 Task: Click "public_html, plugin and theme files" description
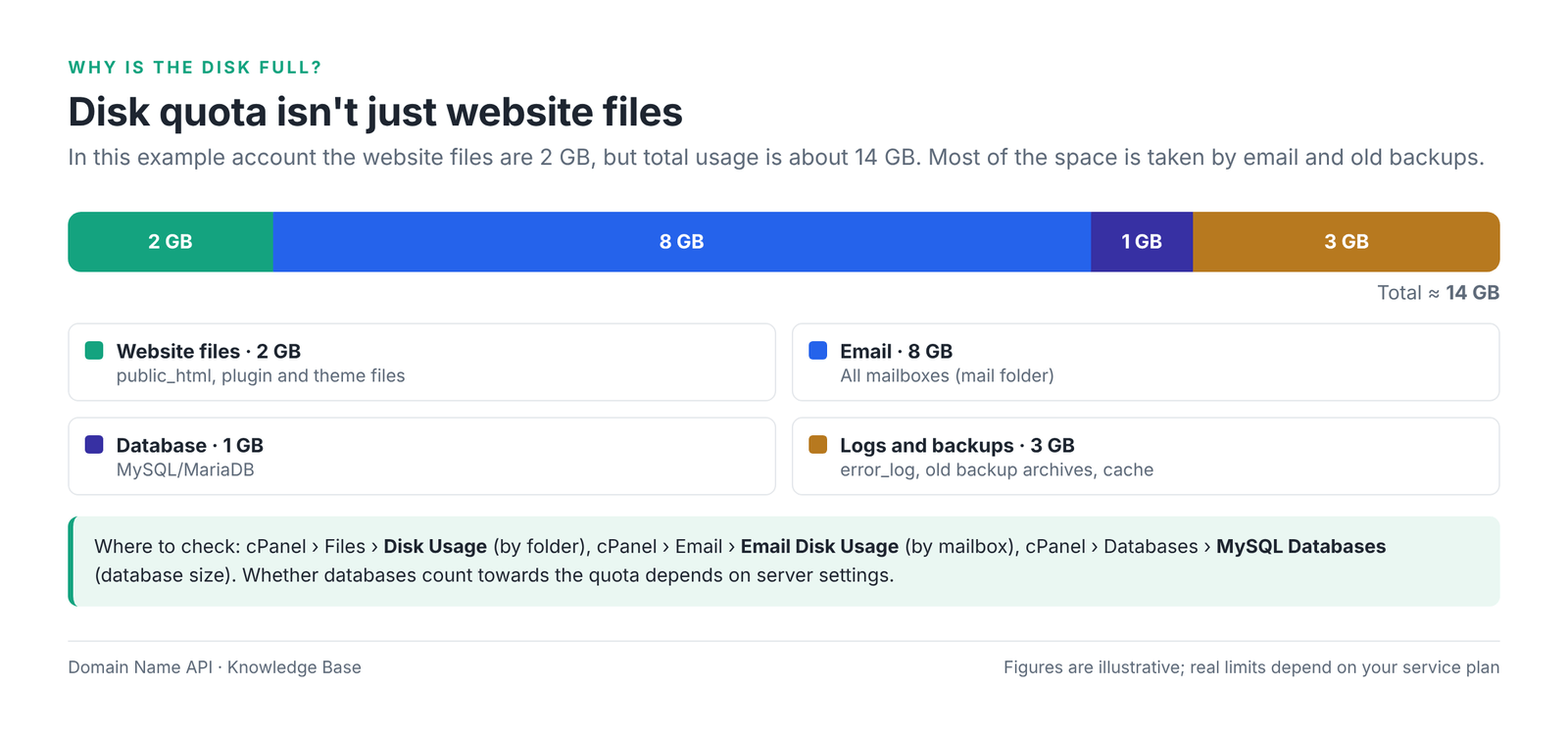261,376
